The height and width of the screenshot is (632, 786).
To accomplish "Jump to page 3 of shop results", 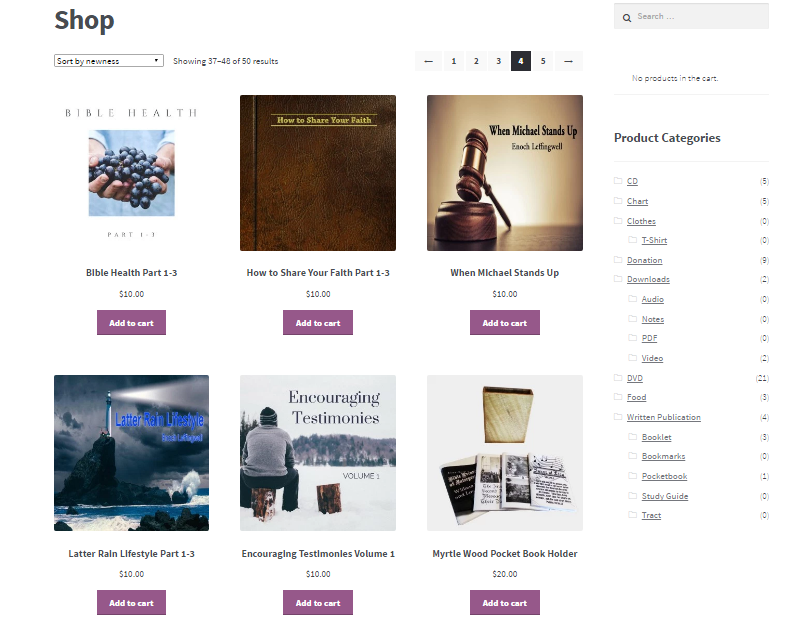I will point(498,61).
